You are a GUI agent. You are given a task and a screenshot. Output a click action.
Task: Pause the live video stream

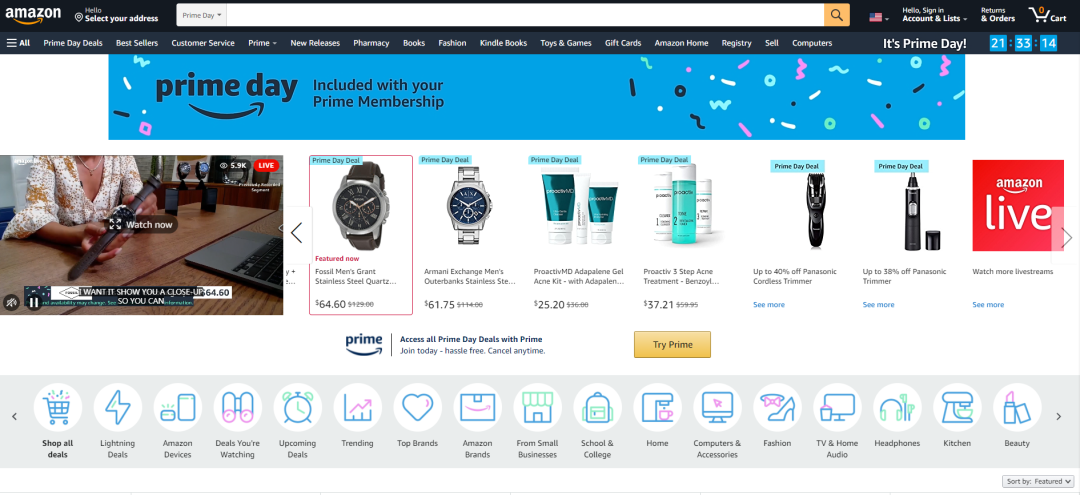click(34, 302)
